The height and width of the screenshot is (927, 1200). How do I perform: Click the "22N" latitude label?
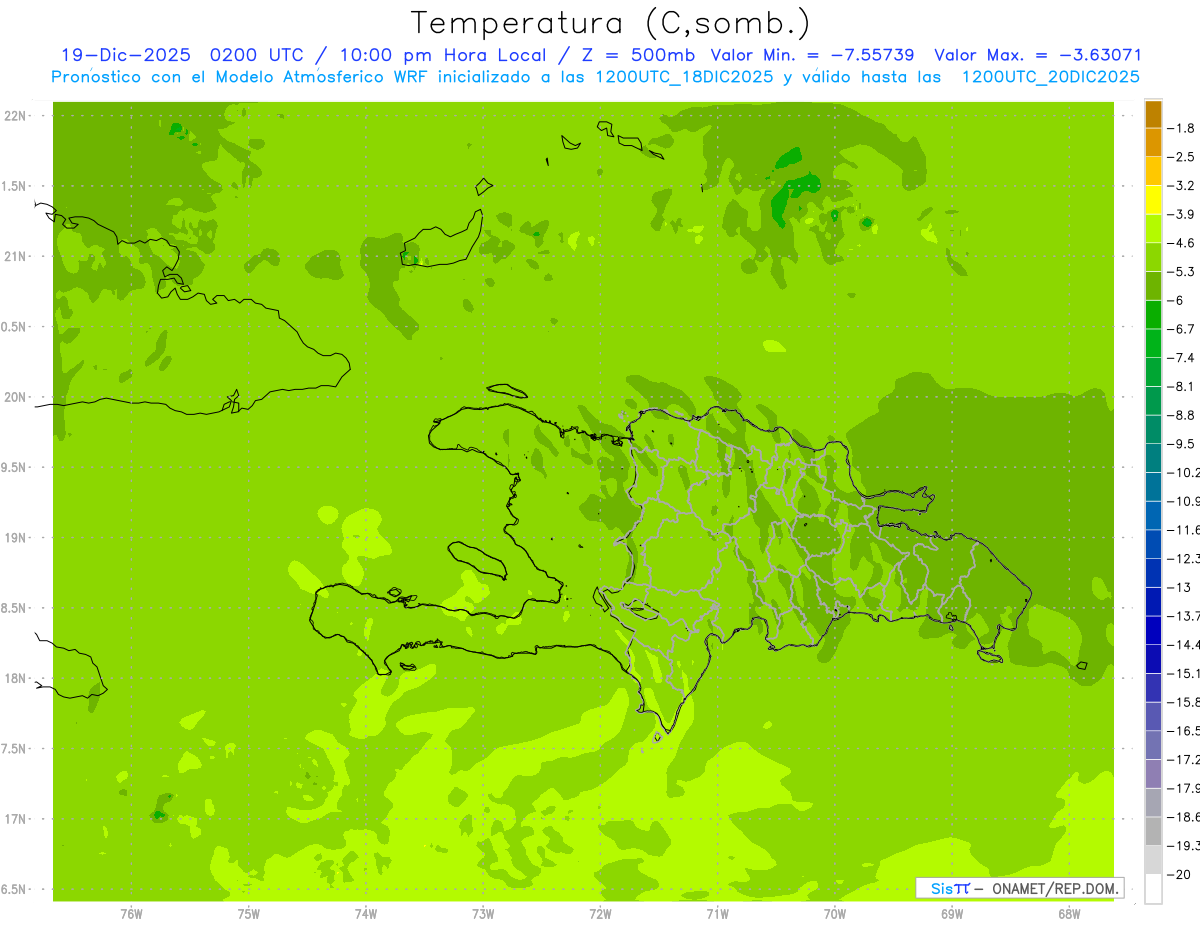(16, 116)
